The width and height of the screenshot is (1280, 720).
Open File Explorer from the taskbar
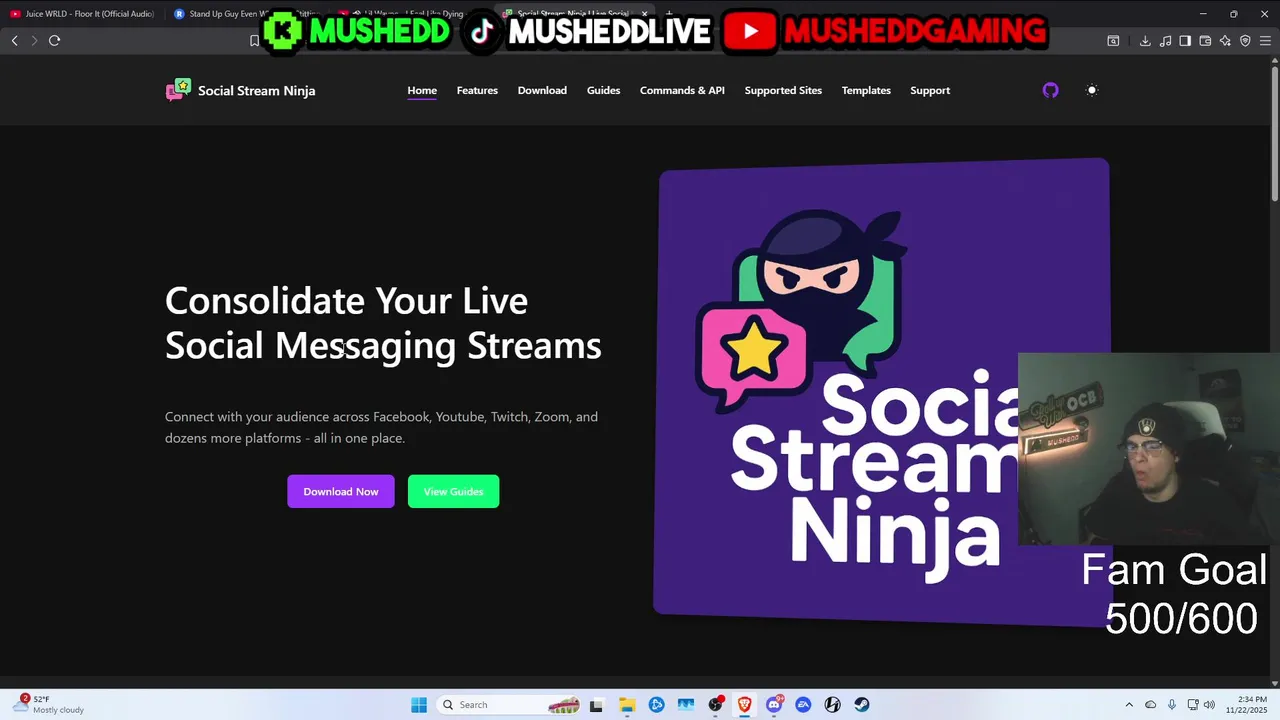(627, 705)
